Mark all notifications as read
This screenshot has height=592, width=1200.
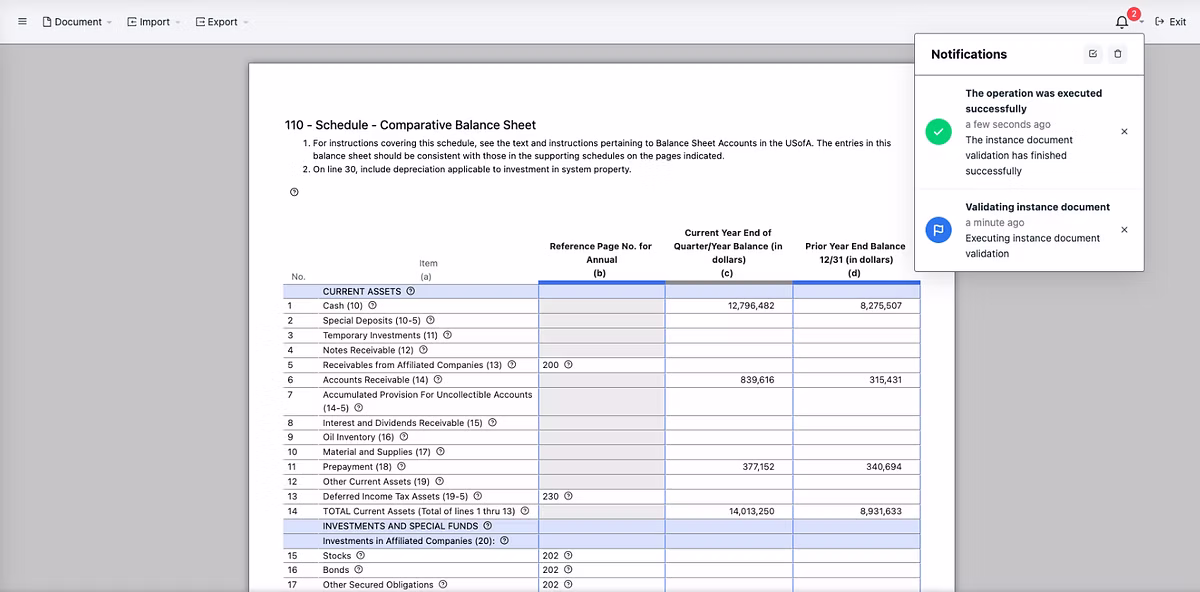(1093, 54)
